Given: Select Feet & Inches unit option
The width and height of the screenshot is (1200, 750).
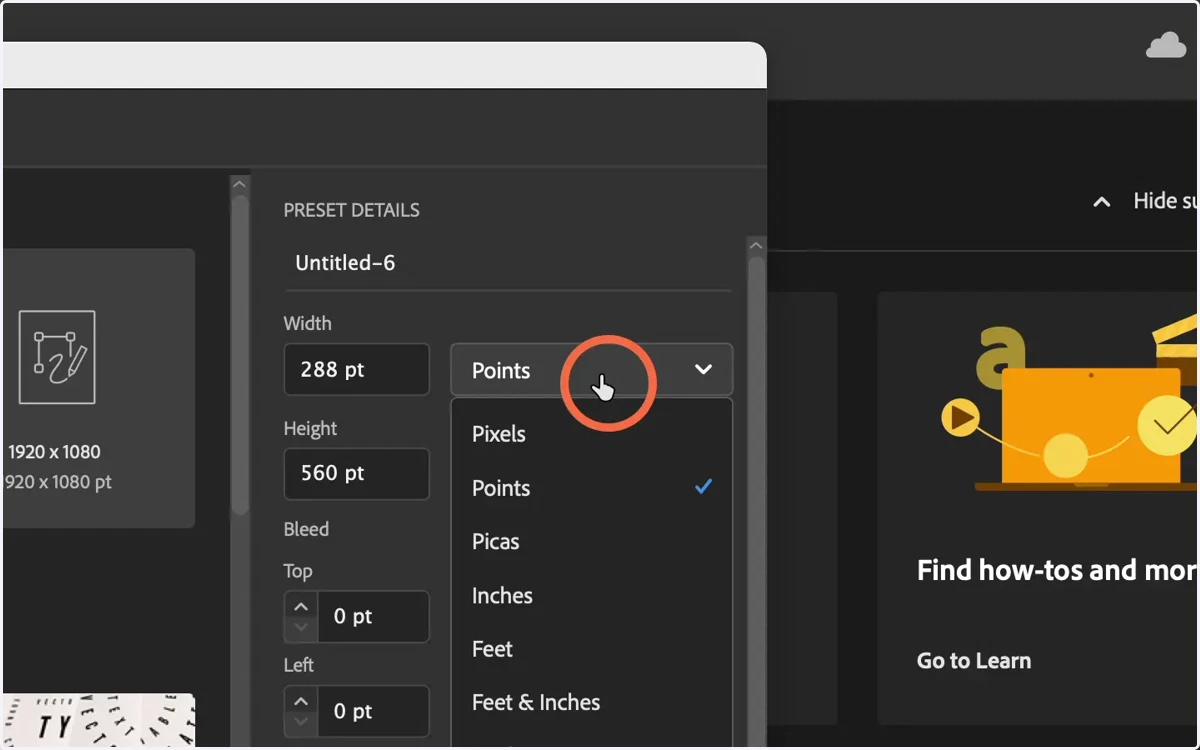Looking at the screenshot, I should coord(591,703).
